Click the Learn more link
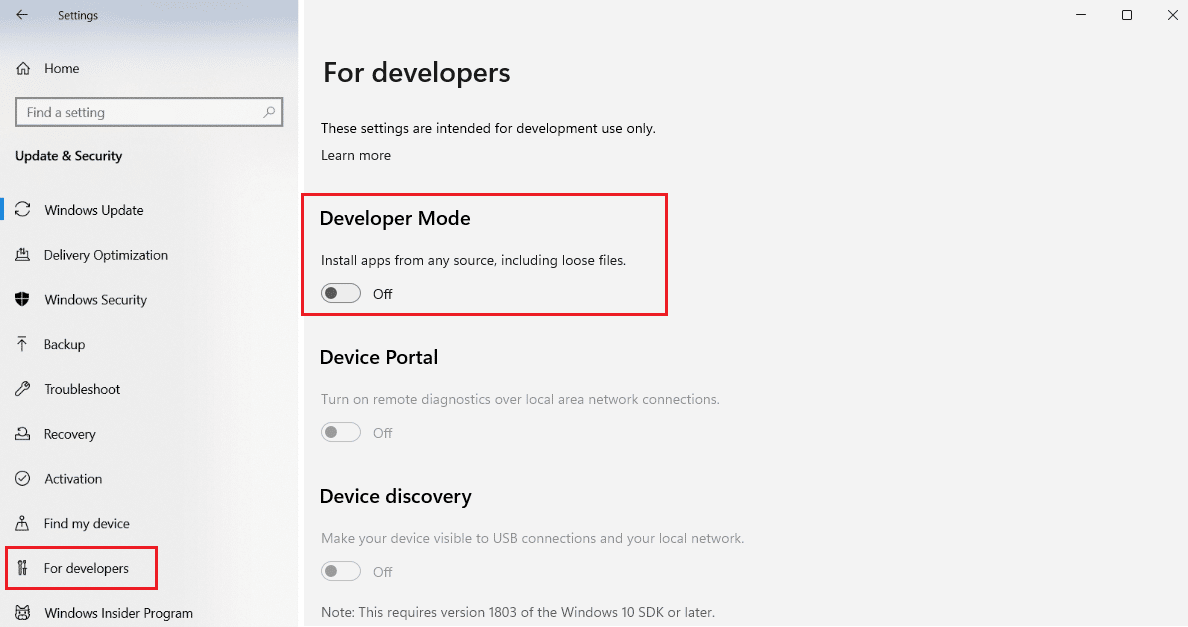1188x627 pixels. tap(356, 155)
